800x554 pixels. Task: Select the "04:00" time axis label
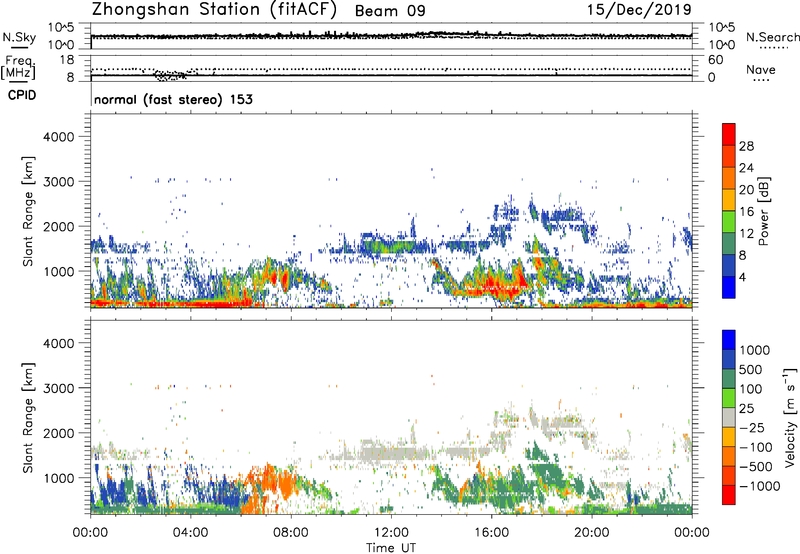coord(190,533)
